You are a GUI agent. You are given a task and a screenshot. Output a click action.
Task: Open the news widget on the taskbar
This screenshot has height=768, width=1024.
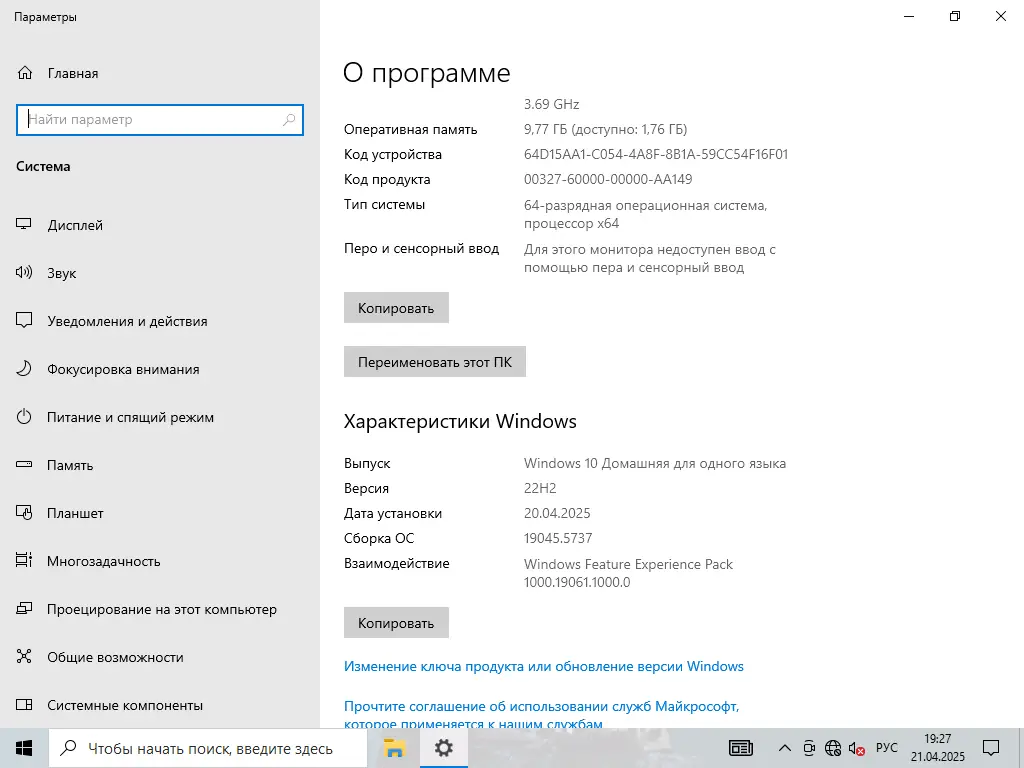pyautogui.click(x=741, y=748)
